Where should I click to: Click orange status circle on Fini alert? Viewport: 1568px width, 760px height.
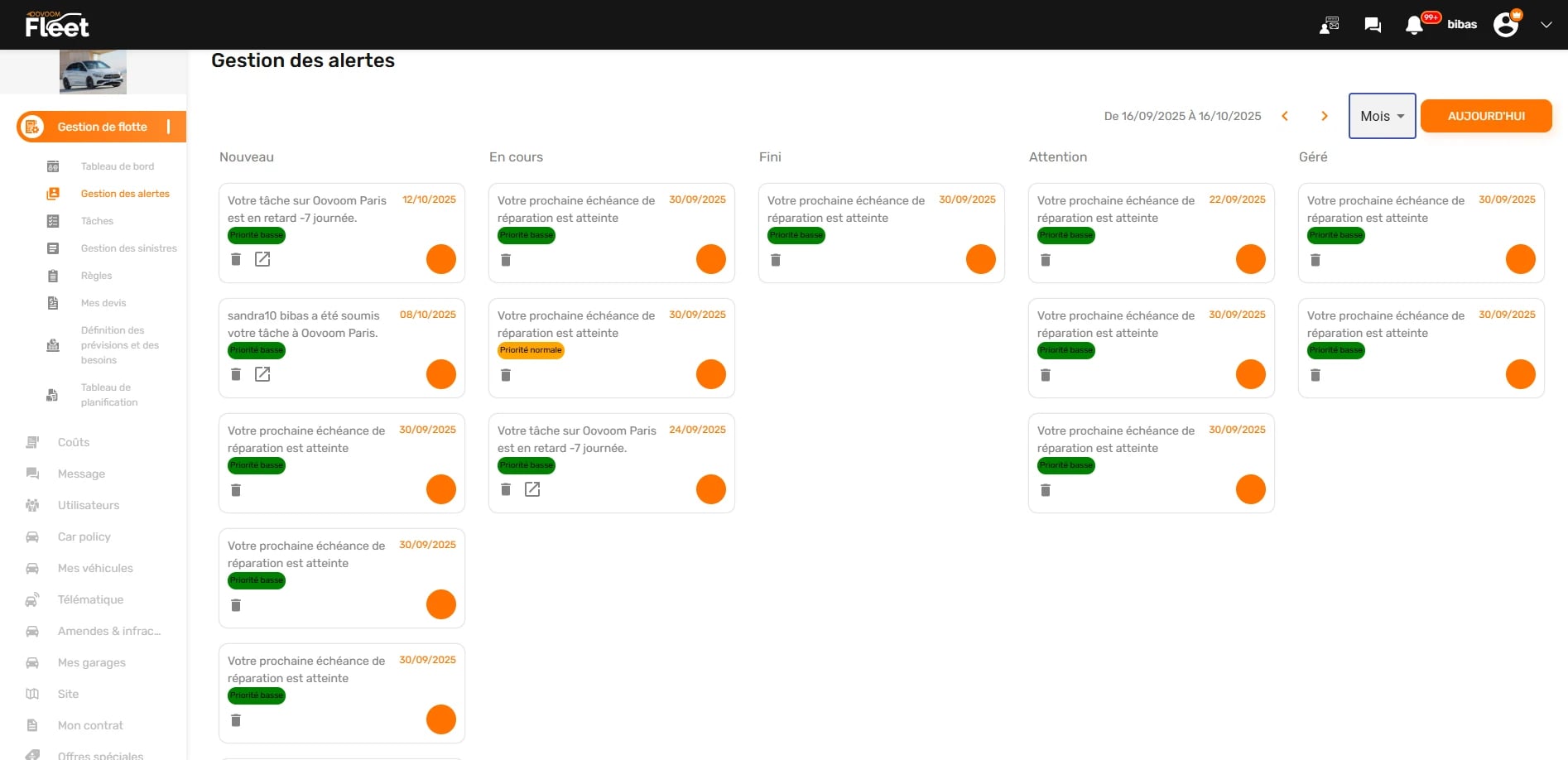[x=980, y=259]
